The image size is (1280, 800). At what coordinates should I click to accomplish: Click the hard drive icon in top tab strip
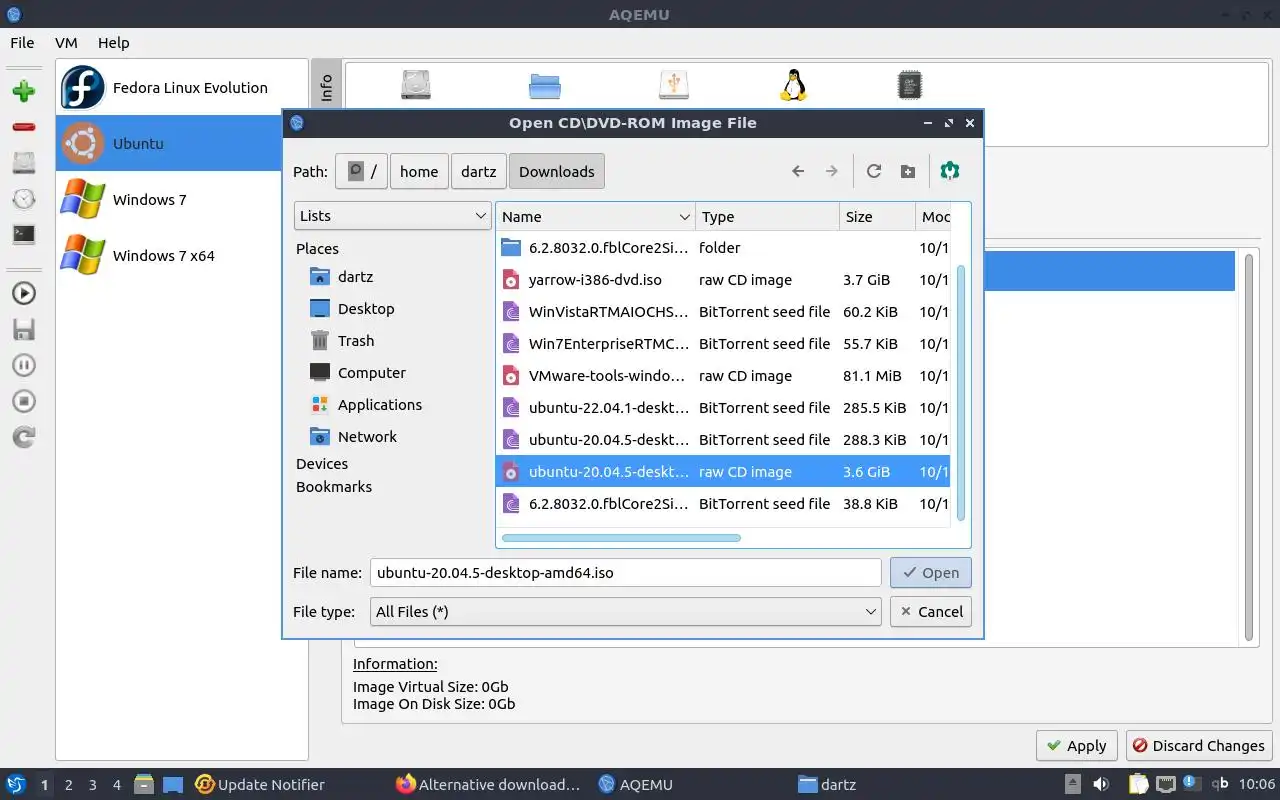(x=416, y=85)
